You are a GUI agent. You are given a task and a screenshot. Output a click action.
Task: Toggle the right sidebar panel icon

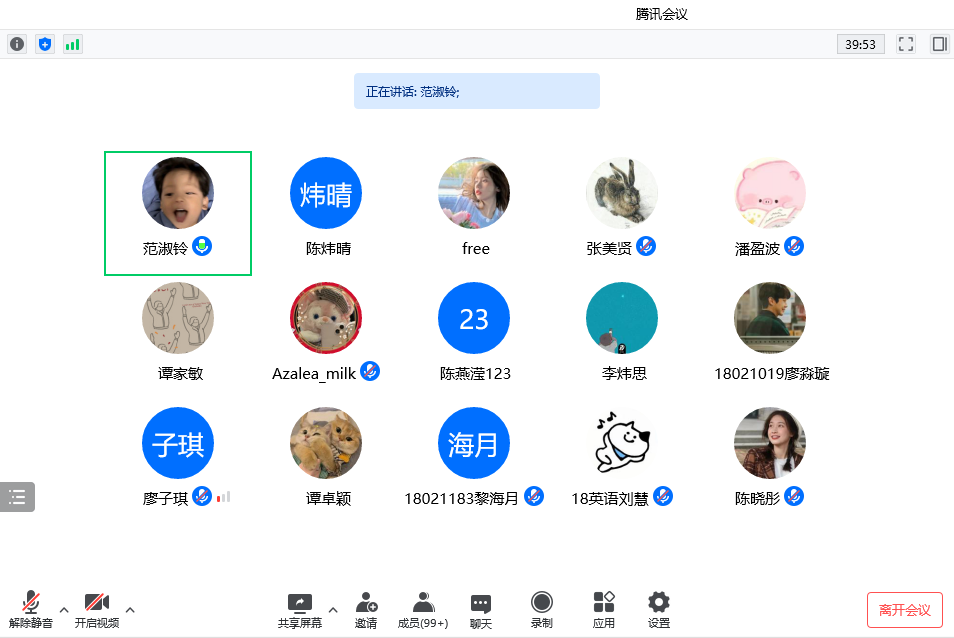(939, 44)
